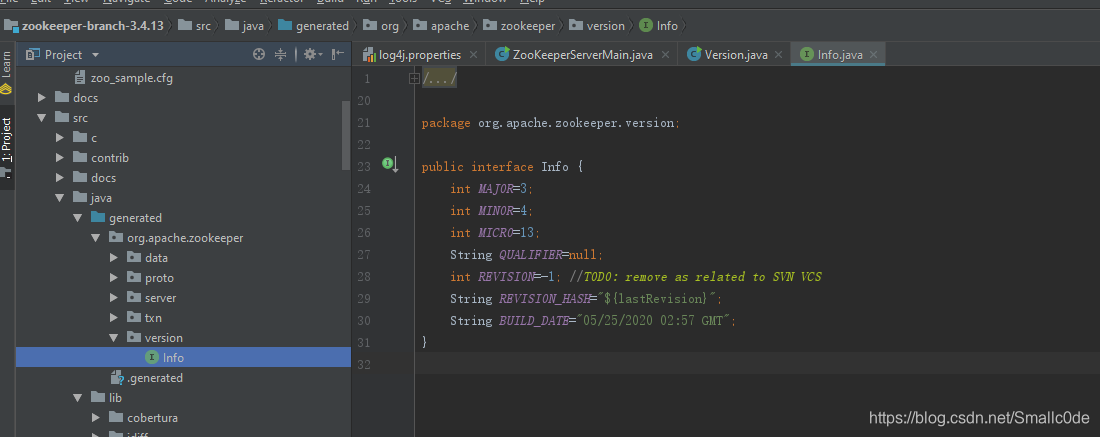Click the proto package icon

[x=134, y=278]
